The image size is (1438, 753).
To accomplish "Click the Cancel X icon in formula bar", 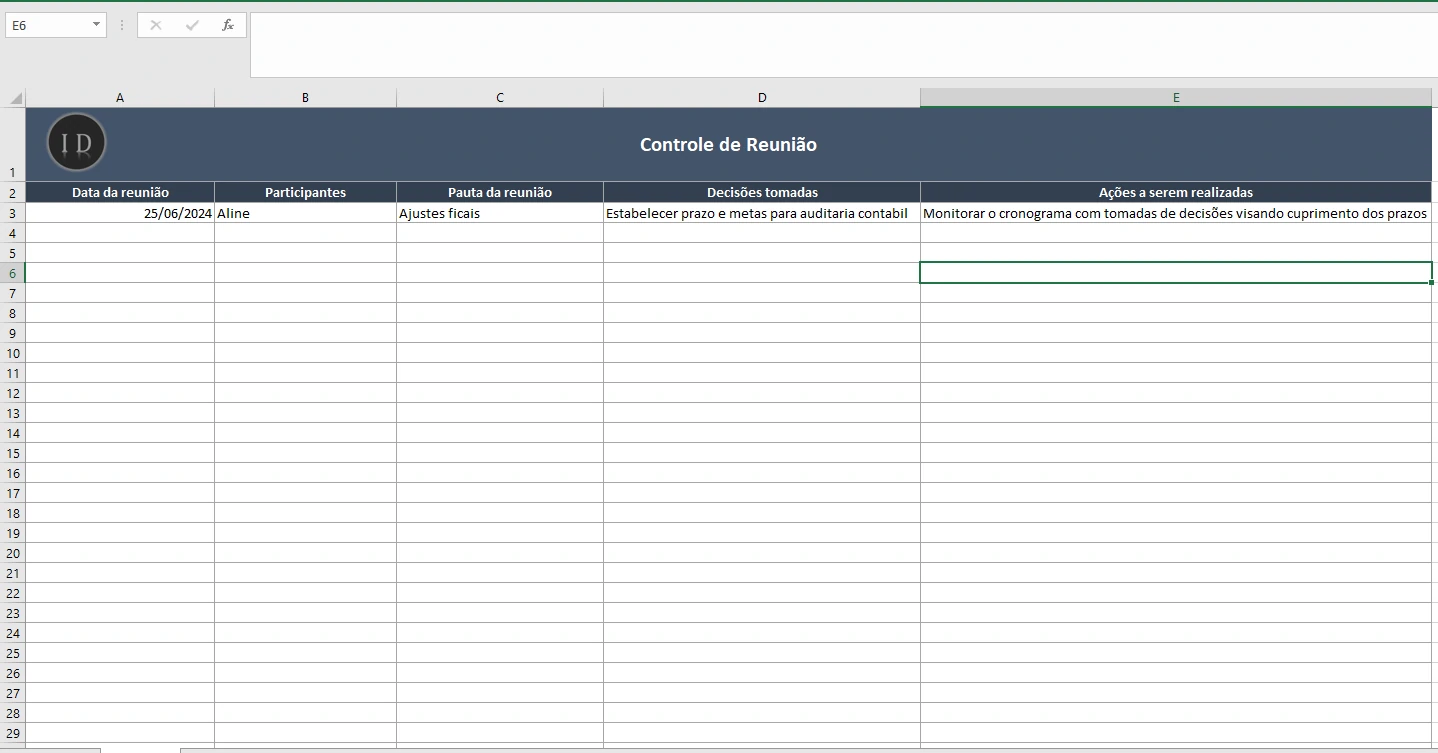I will [156, 25].
